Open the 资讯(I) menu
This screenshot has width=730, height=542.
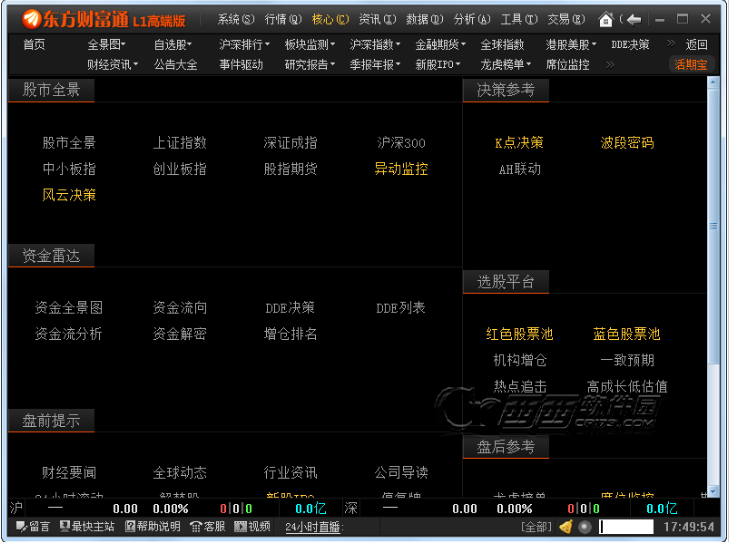coord(378,20)
